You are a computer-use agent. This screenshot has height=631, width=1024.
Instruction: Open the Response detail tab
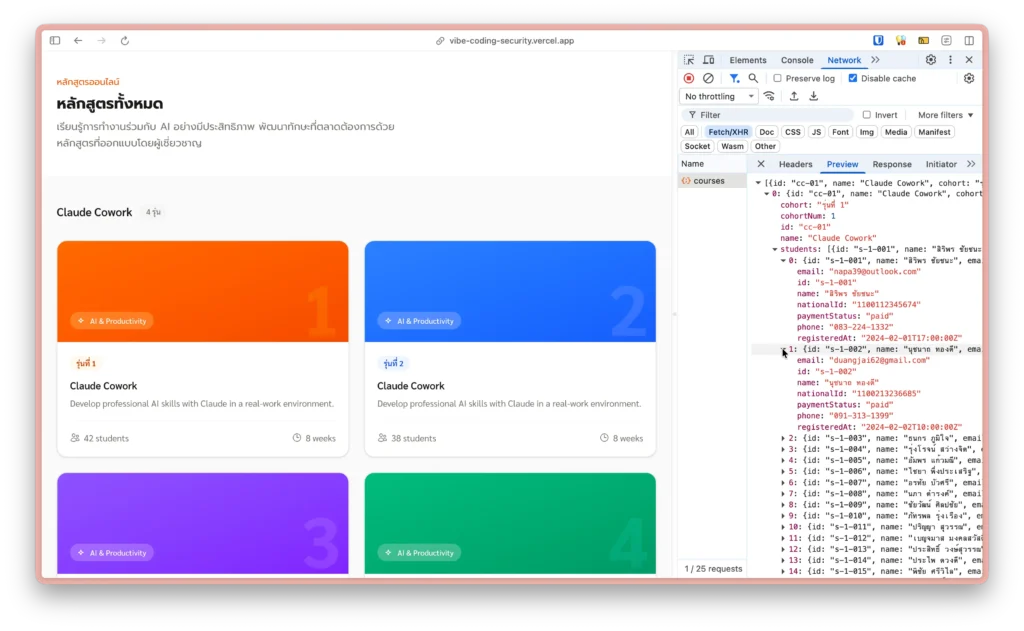pos(891,164)
